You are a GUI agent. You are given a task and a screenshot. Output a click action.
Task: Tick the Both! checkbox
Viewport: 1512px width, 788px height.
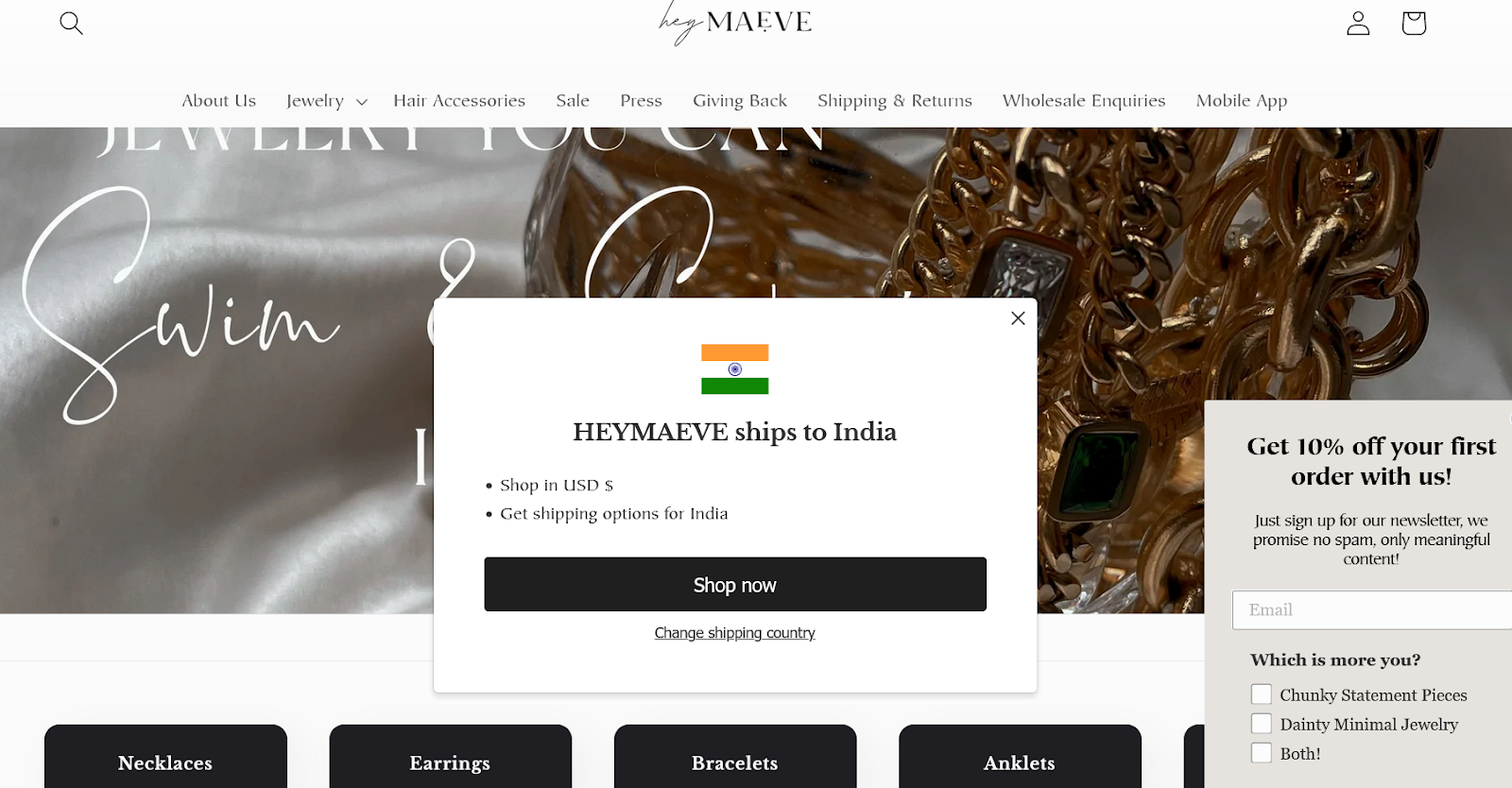[x=1262, y=753]
